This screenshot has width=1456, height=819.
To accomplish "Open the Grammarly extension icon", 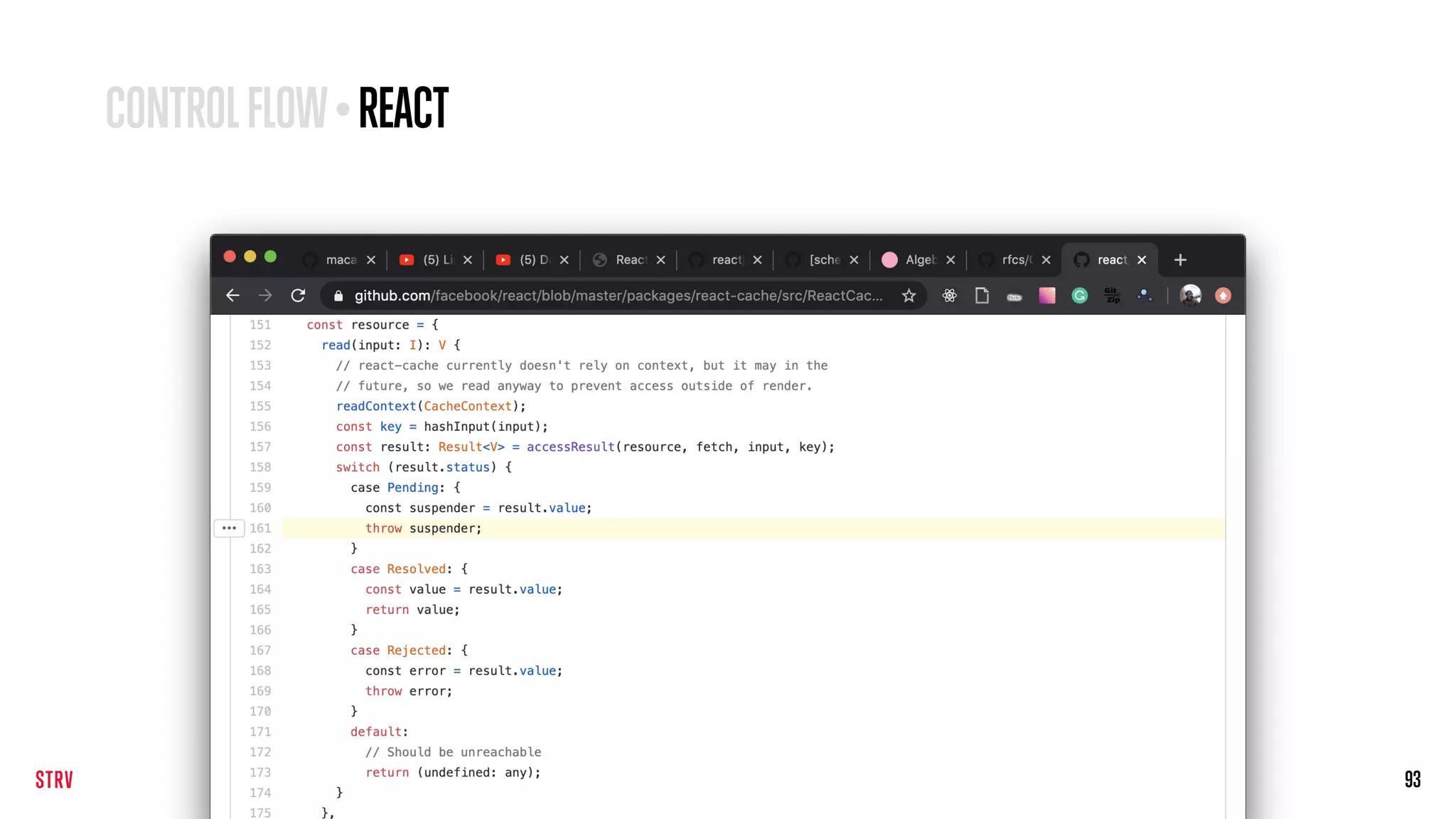I will [1079, 296].
